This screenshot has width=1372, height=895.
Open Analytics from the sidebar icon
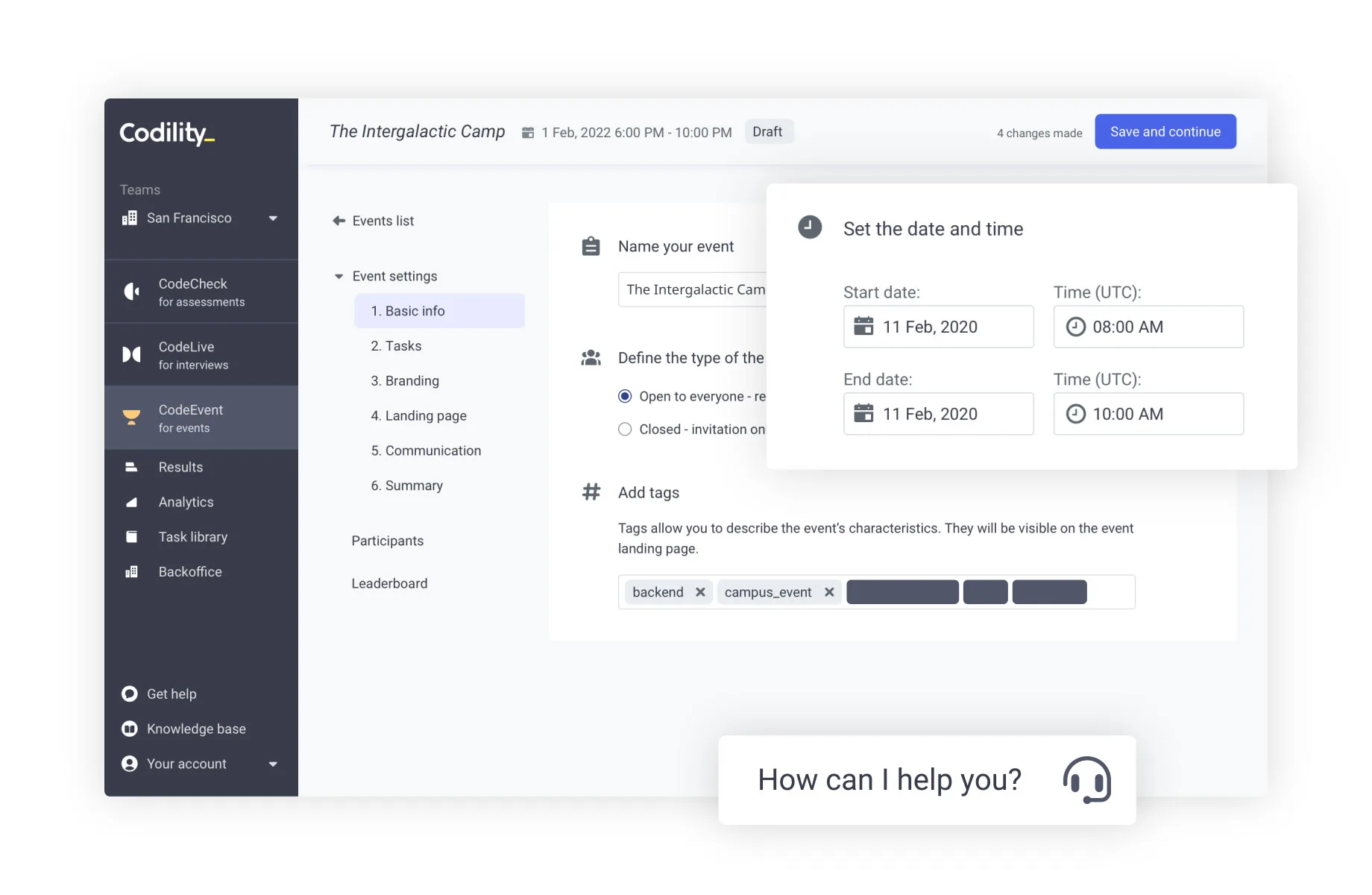click(131, 502)
